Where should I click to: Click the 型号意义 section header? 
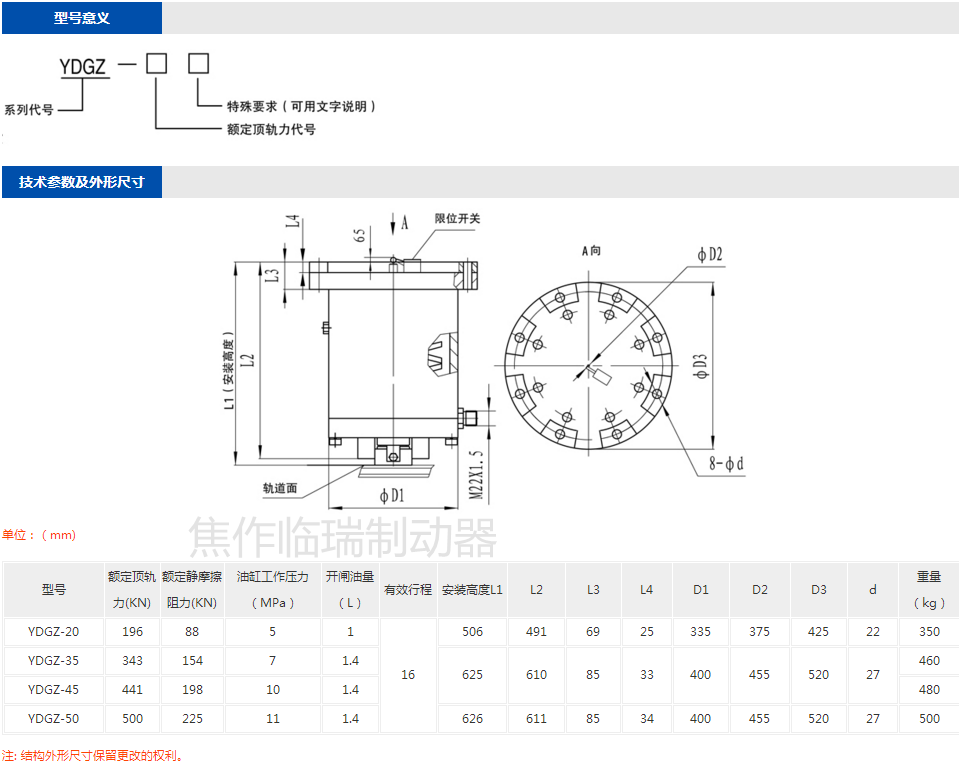(x=81, y=17)
